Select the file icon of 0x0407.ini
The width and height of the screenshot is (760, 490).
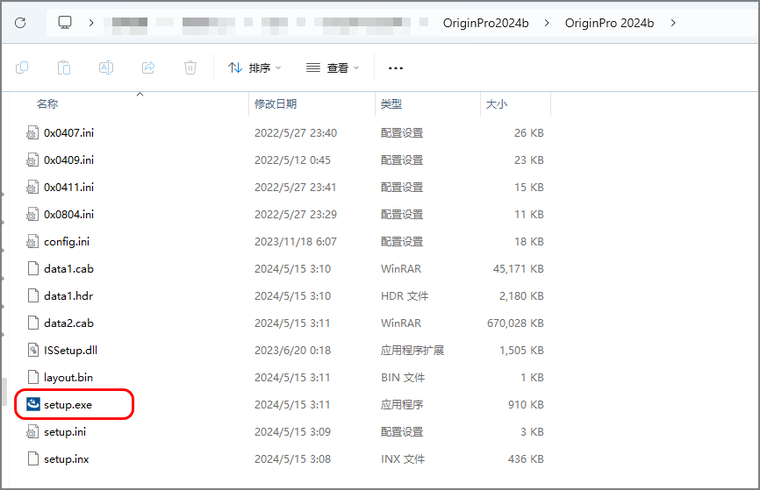coord(32,133)
